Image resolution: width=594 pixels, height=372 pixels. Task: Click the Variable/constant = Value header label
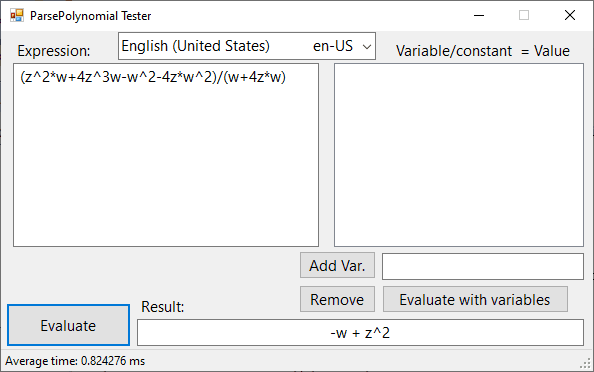[483, 51]
